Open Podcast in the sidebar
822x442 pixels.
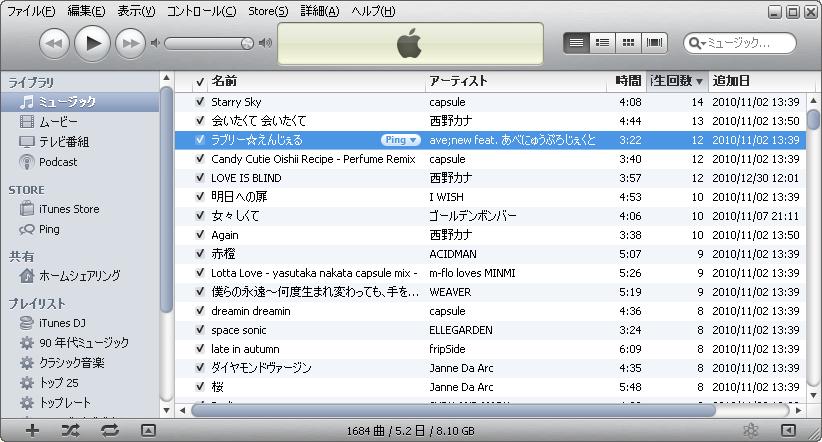pyautogui.click(x=48, y=162)
